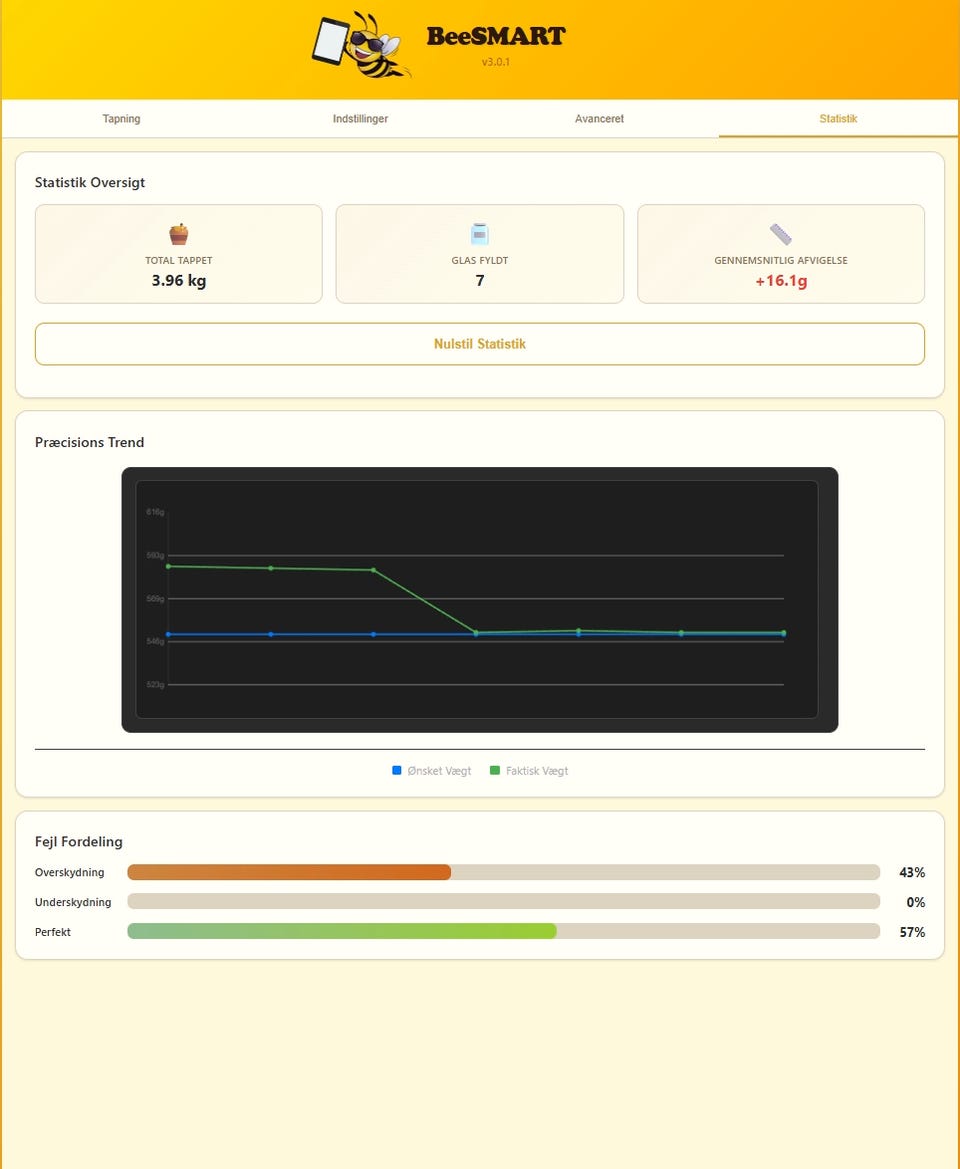Viewport: 960px width, 1169px height.
Task: Go to the Avanceret tab
Action: (x=599, y=119)
